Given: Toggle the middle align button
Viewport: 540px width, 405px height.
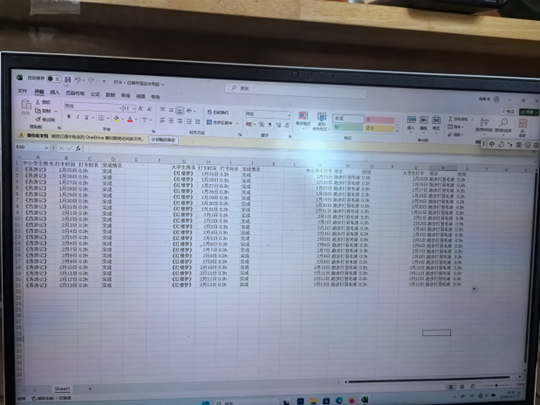Looking at the screenshot, I should pos(171,110).
